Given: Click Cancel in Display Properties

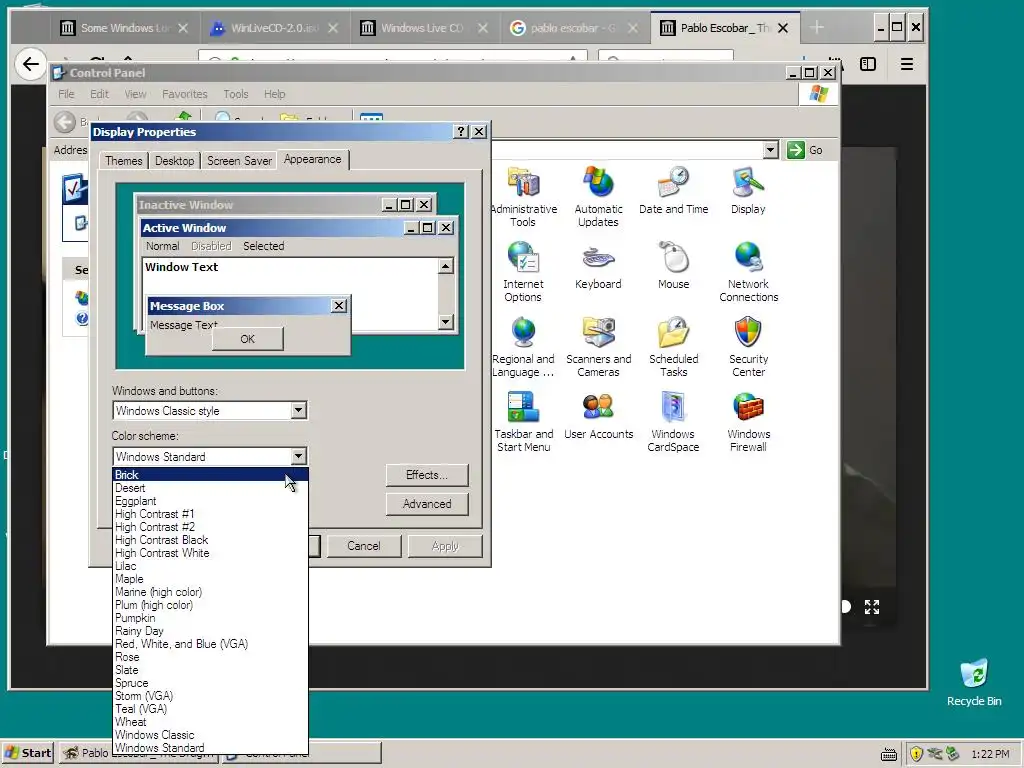Looking at the screenshot, I should pos(364,546).
